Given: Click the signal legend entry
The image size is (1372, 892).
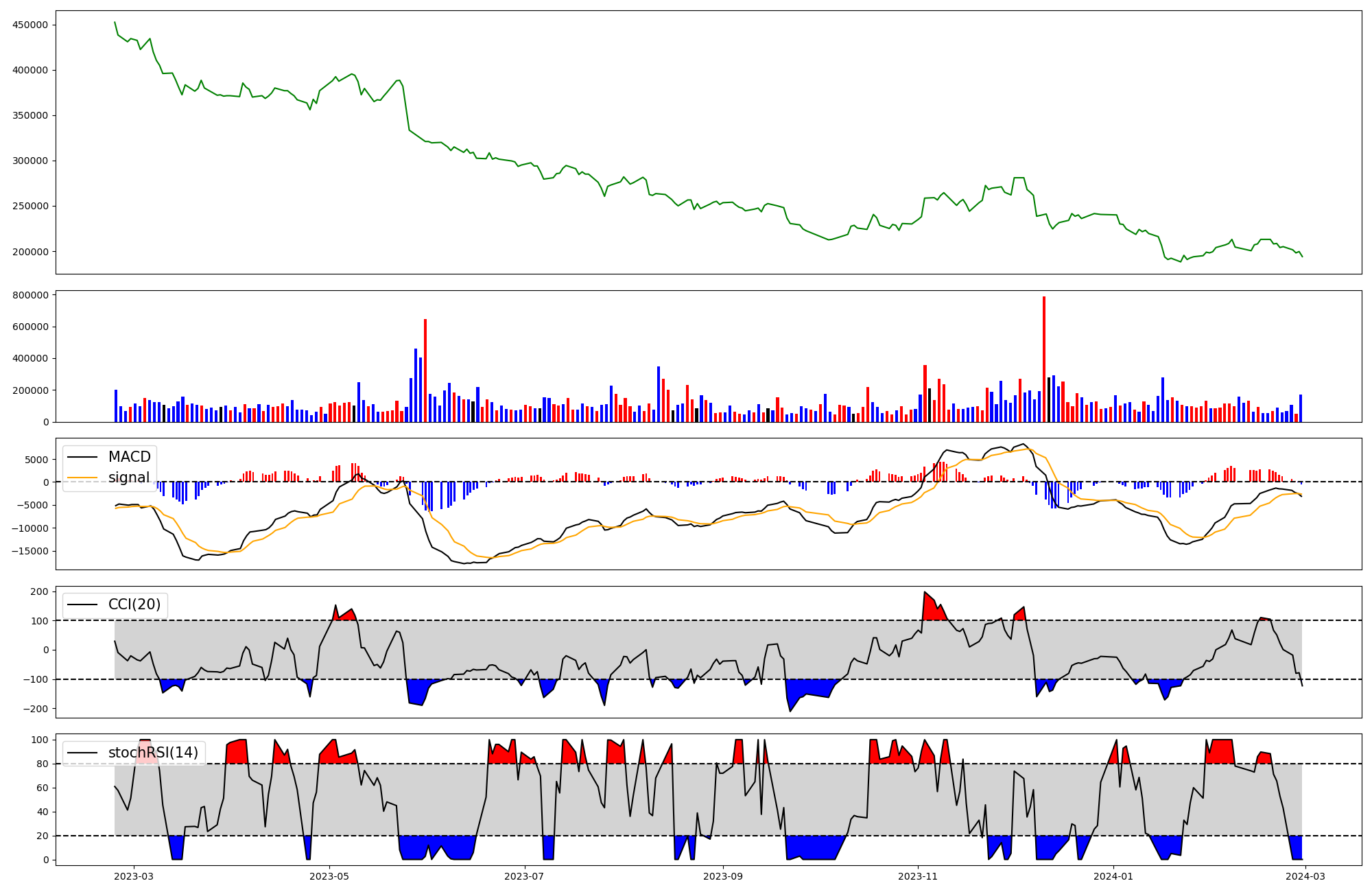Looking at the screenshot, I should [x=129, y=478].
